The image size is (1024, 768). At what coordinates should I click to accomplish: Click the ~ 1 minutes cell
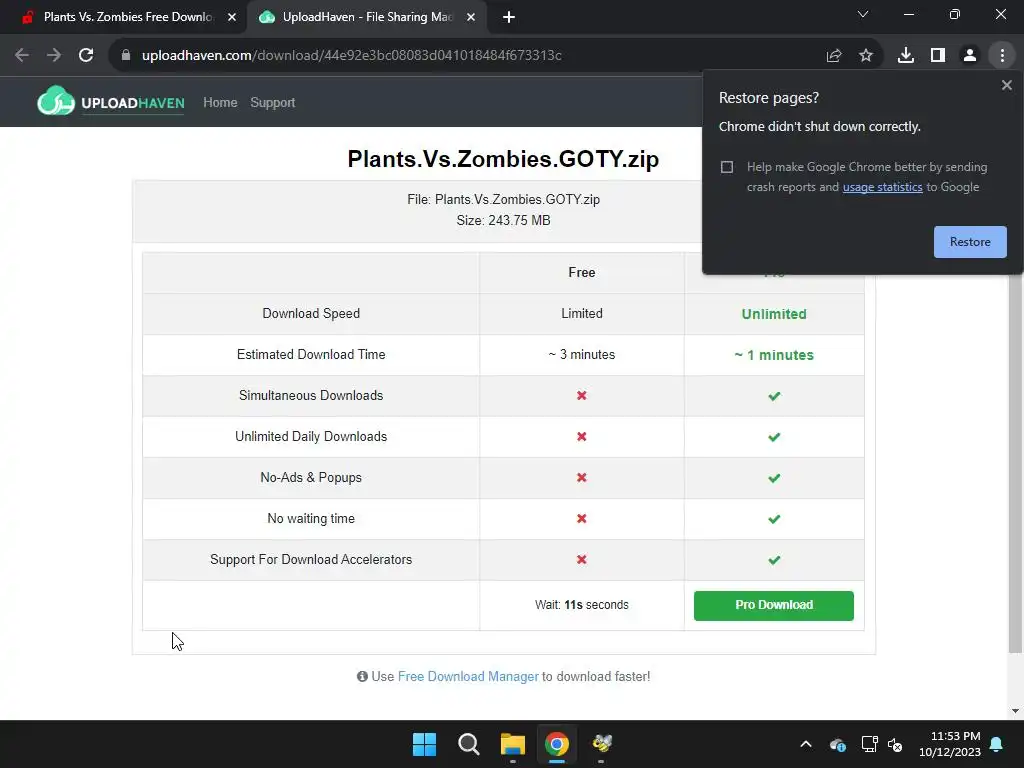[774, 355]
